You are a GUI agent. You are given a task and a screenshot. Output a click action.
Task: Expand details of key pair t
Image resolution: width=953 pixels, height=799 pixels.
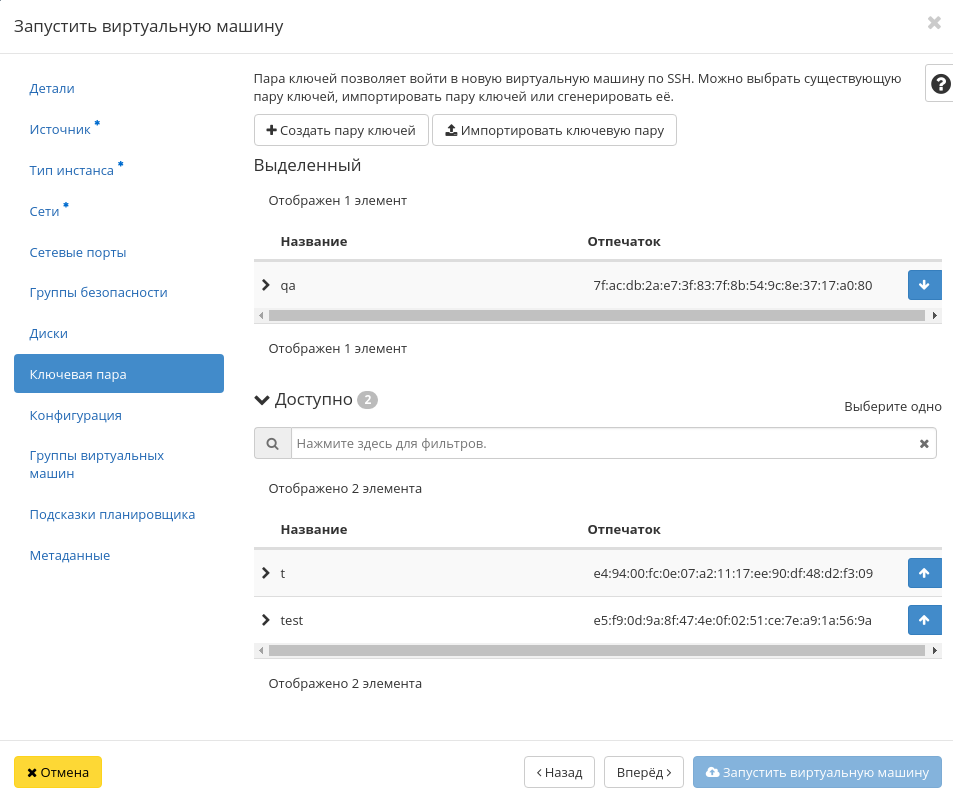pos(265,573)
